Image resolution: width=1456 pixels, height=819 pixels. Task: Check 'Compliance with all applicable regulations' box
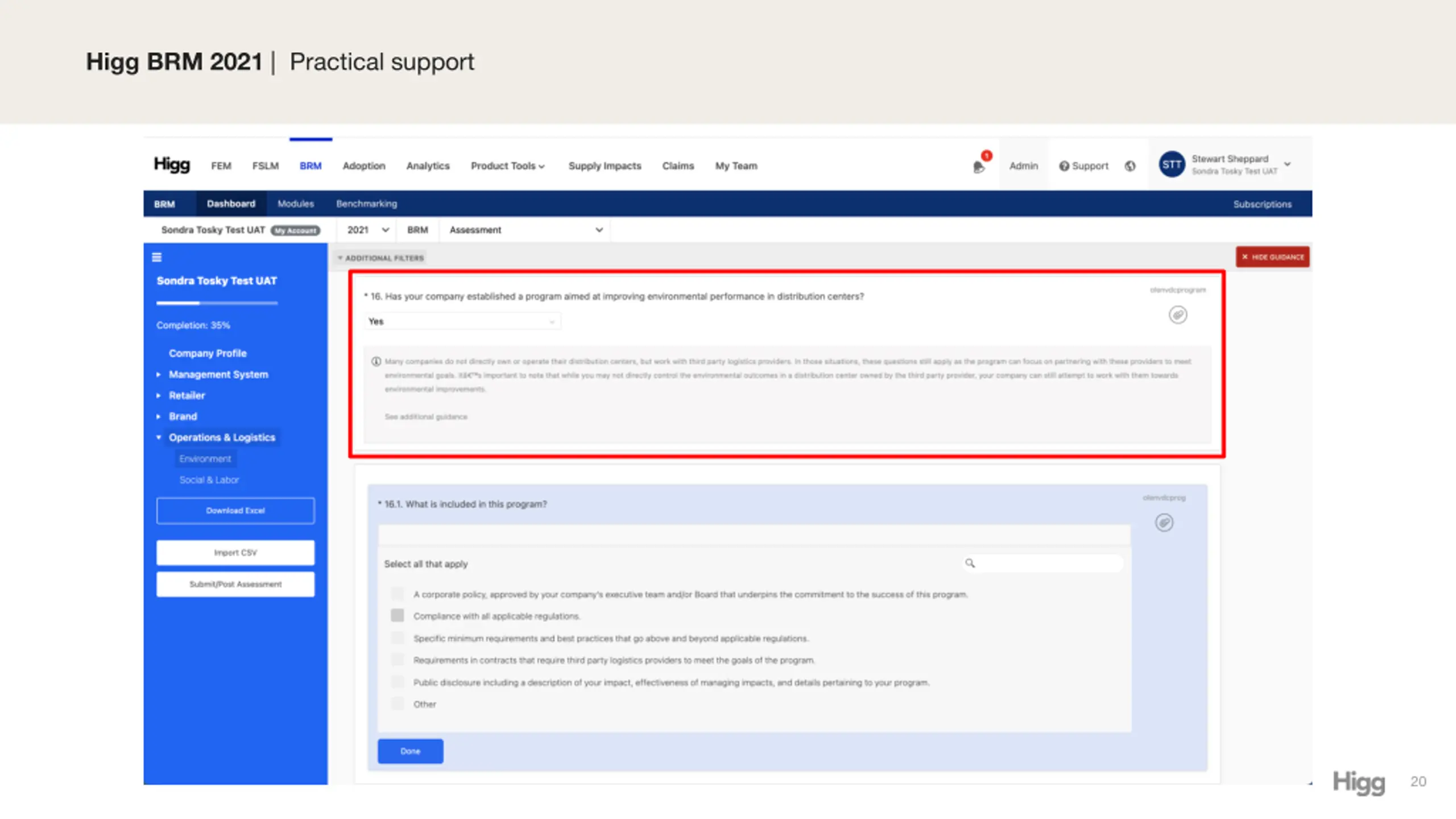click(398, 615)
